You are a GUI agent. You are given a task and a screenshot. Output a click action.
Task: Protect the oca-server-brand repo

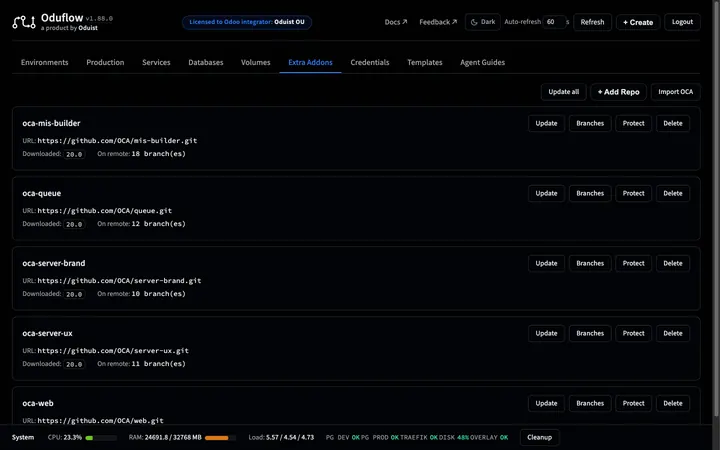(x=634, y=264)
